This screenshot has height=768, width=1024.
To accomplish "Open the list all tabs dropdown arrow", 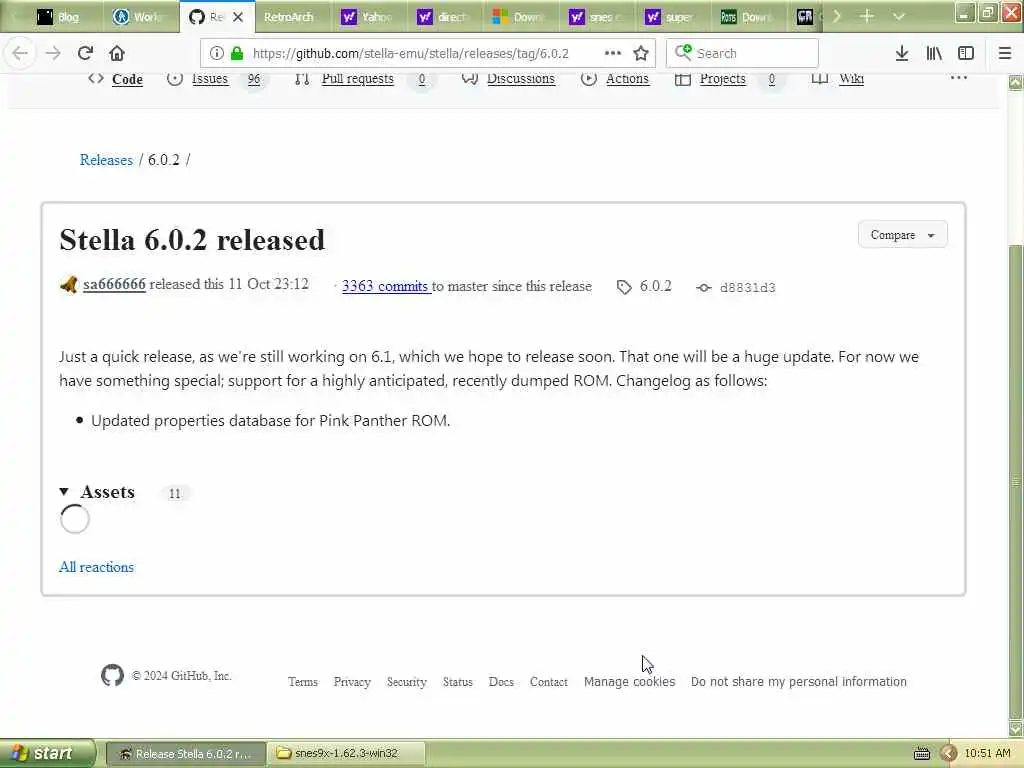I will 899,16.
